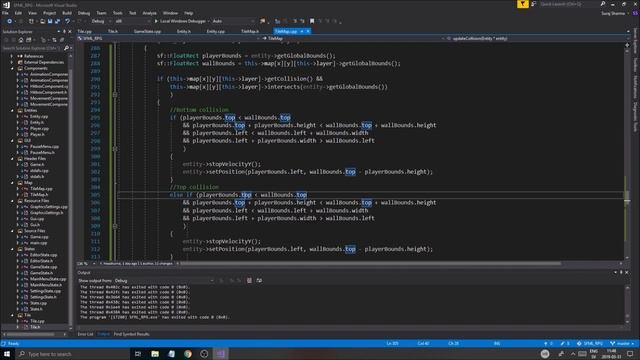Click the New Project toolbar icon
Image resolution: width=640 pixels, height=360 pixels.
tap(31, 21)
